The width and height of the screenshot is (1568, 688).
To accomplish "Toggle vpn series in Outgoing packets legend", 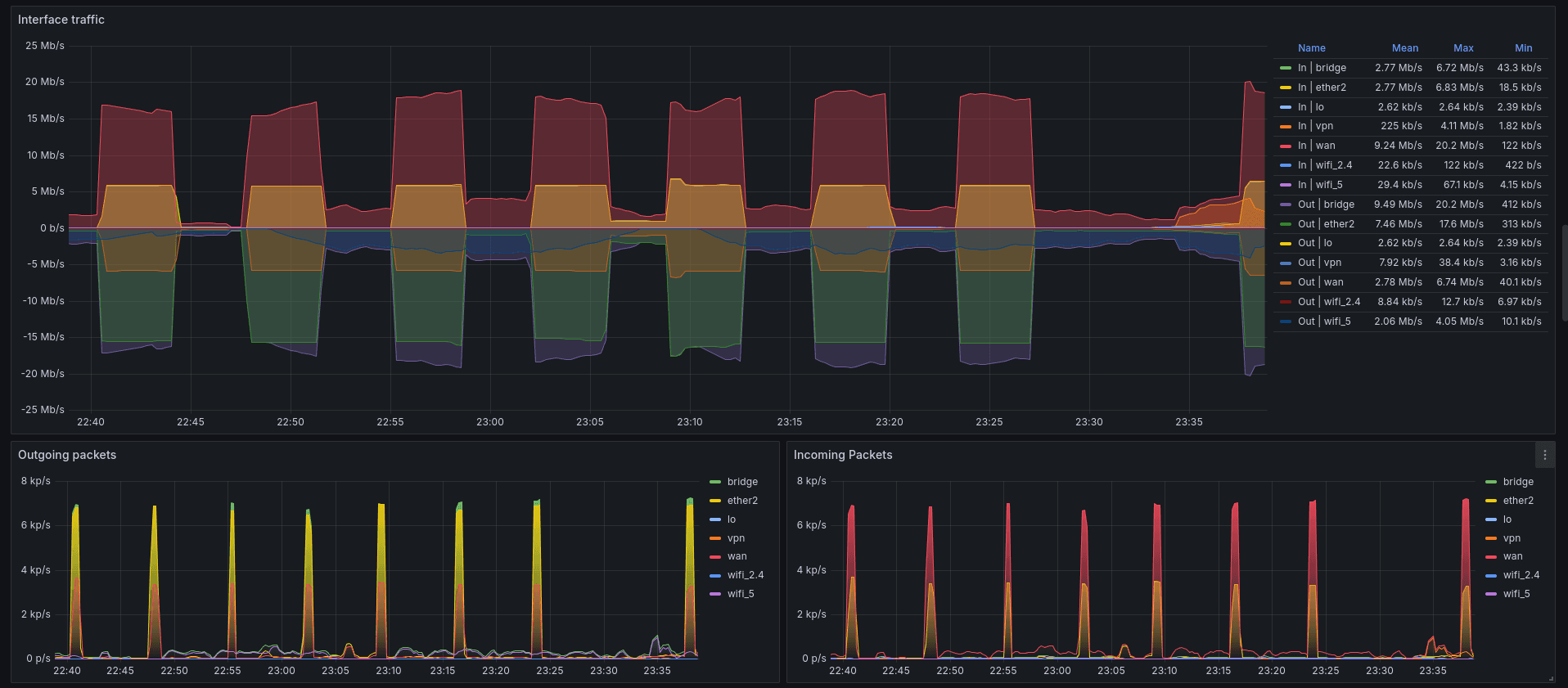I will coord(736,538).
